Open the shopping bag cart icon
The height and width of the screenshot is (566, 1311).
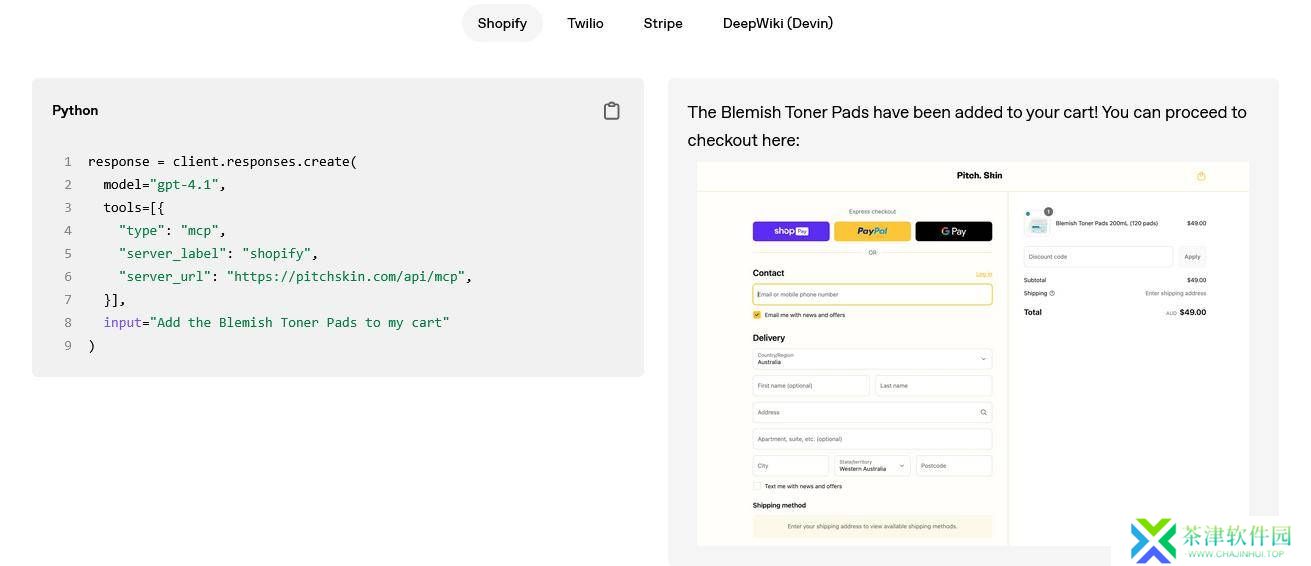(1201, 176)
